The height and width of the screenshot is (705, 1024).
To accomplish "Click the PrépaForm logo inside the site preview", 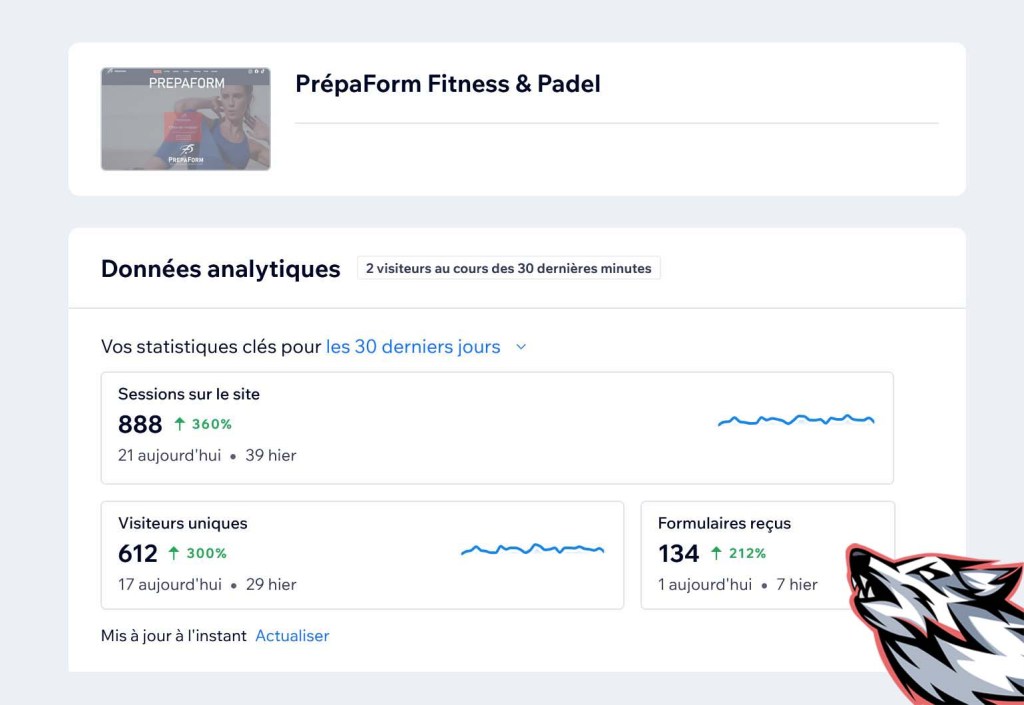I will (x=184, y=152).
